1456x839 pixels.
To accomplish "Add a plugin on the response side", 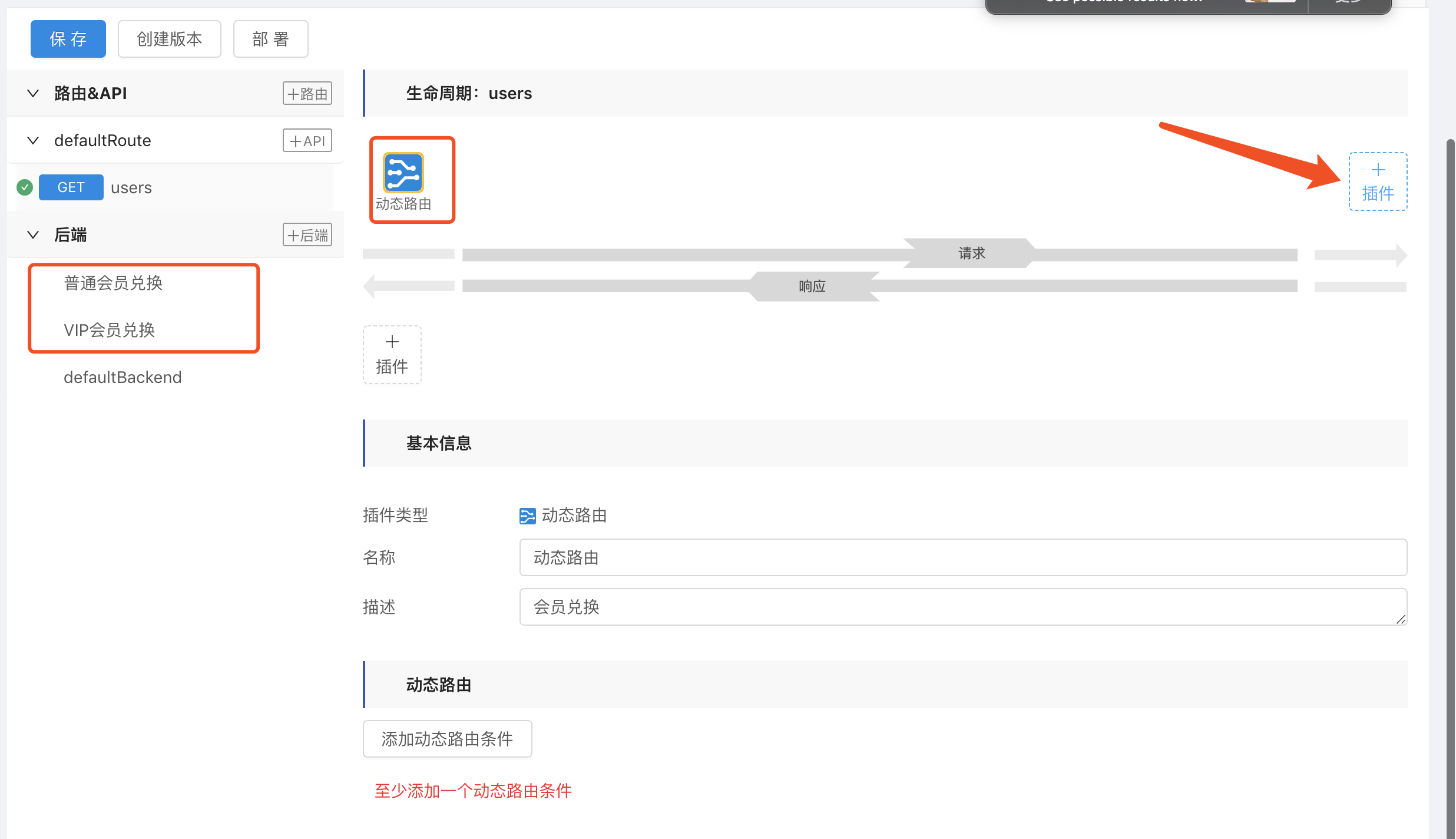I will tap(392, 355).
